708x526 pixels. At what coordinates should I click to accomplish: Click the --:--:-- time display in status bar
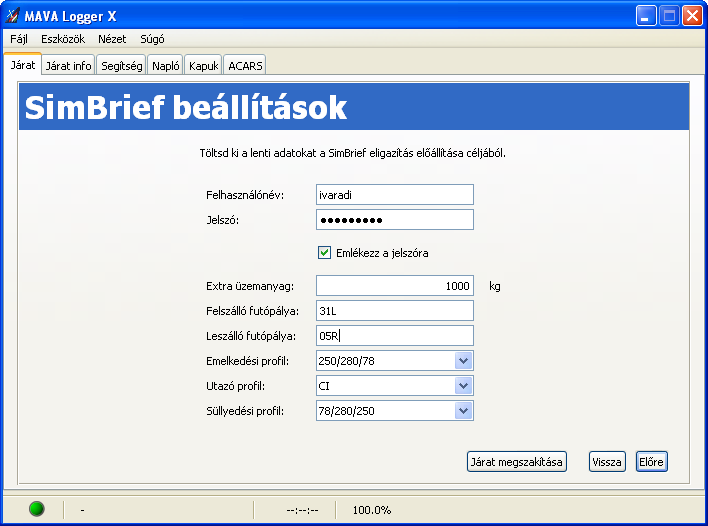pos(302,510)
